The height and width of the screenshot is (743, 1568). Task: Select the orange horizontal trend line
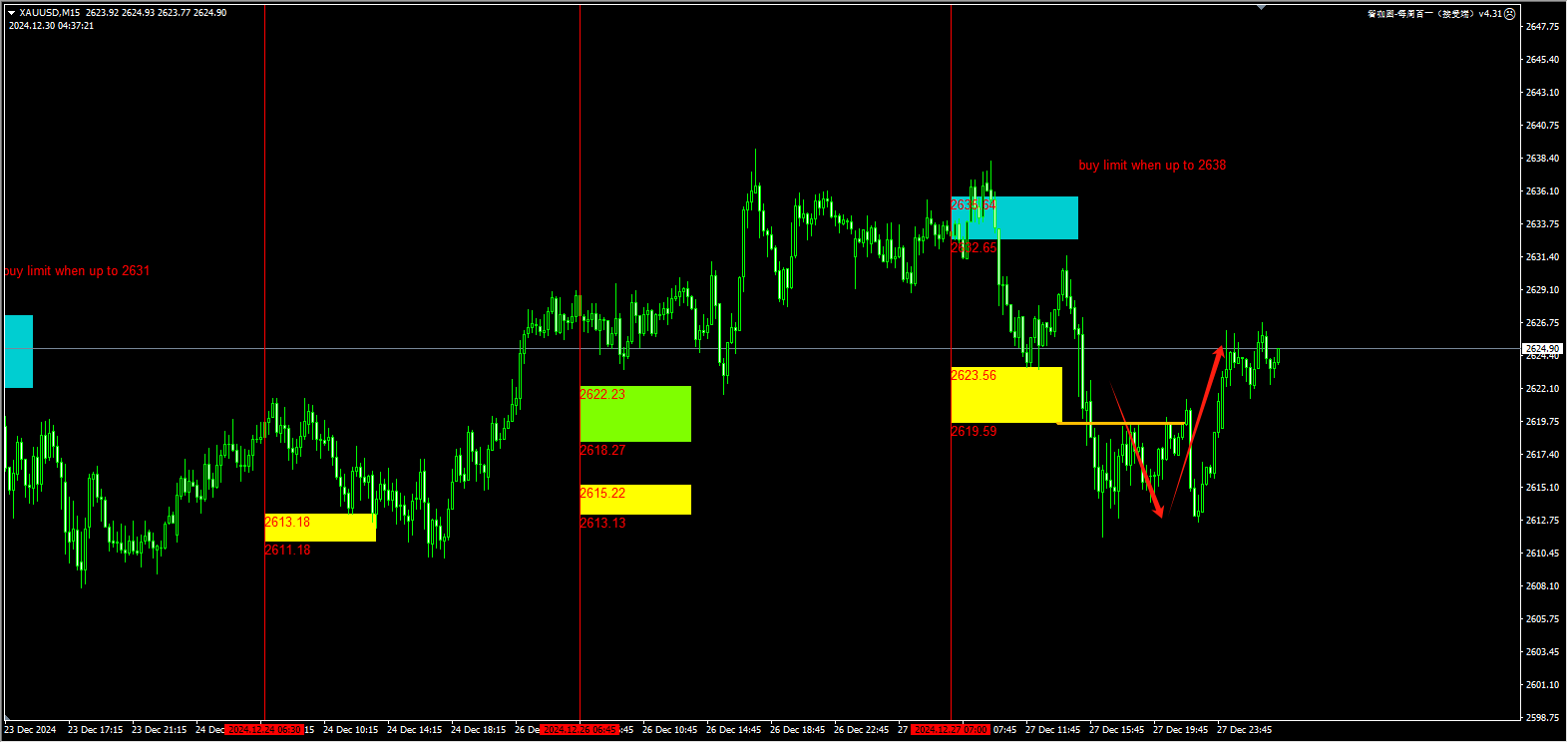1121,424
